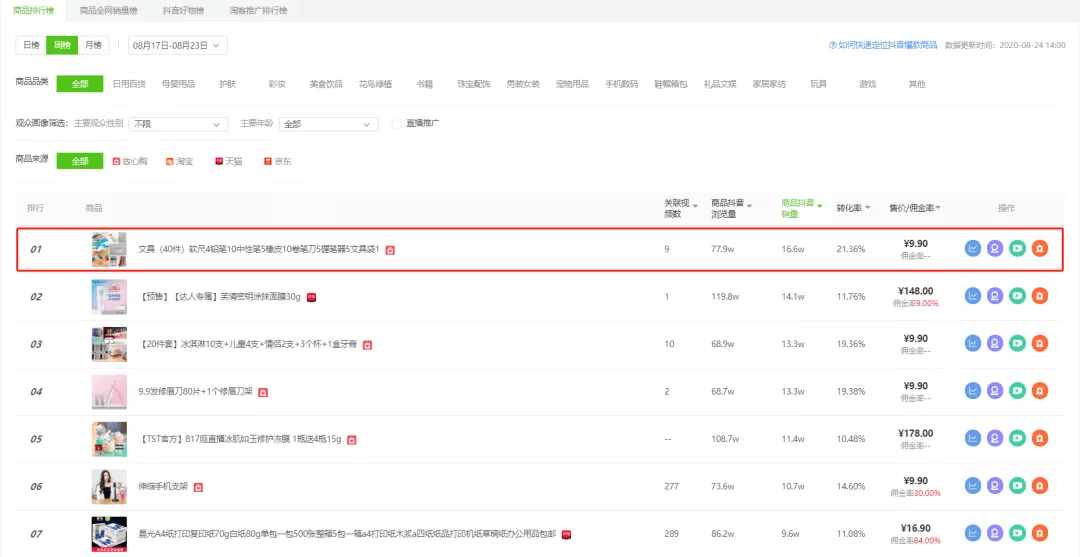Click blue trend chart icon in rank 05 row
This screenshot has height=557, width=1080.
973,438
